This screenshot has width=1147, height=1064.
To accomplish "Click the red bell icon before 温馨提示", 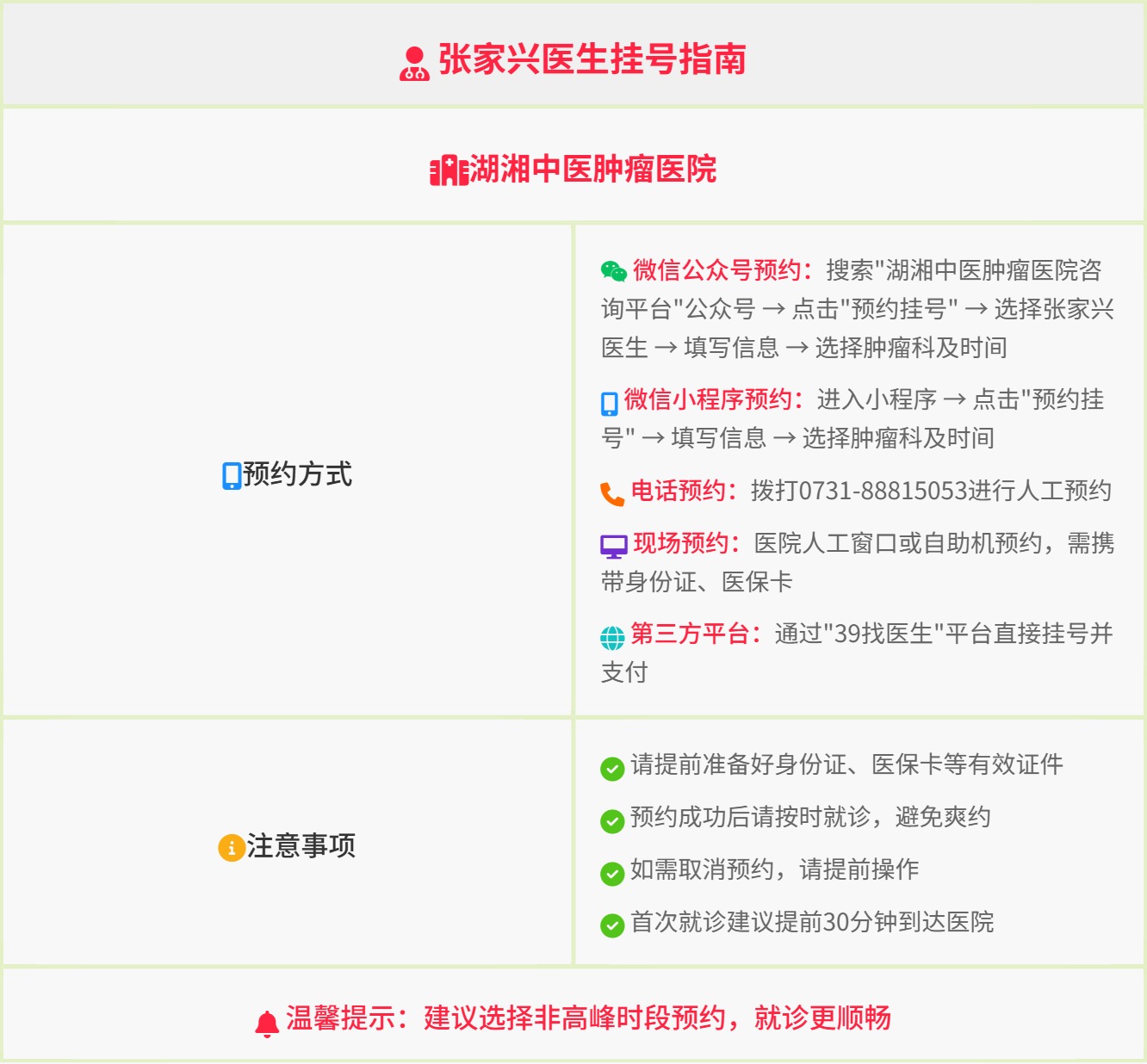I will coord(267,1023).
